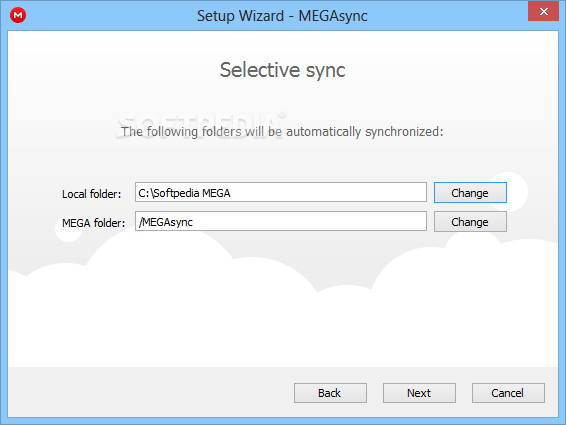Select the 'Selective sync' heading text

tap(283, 70)
